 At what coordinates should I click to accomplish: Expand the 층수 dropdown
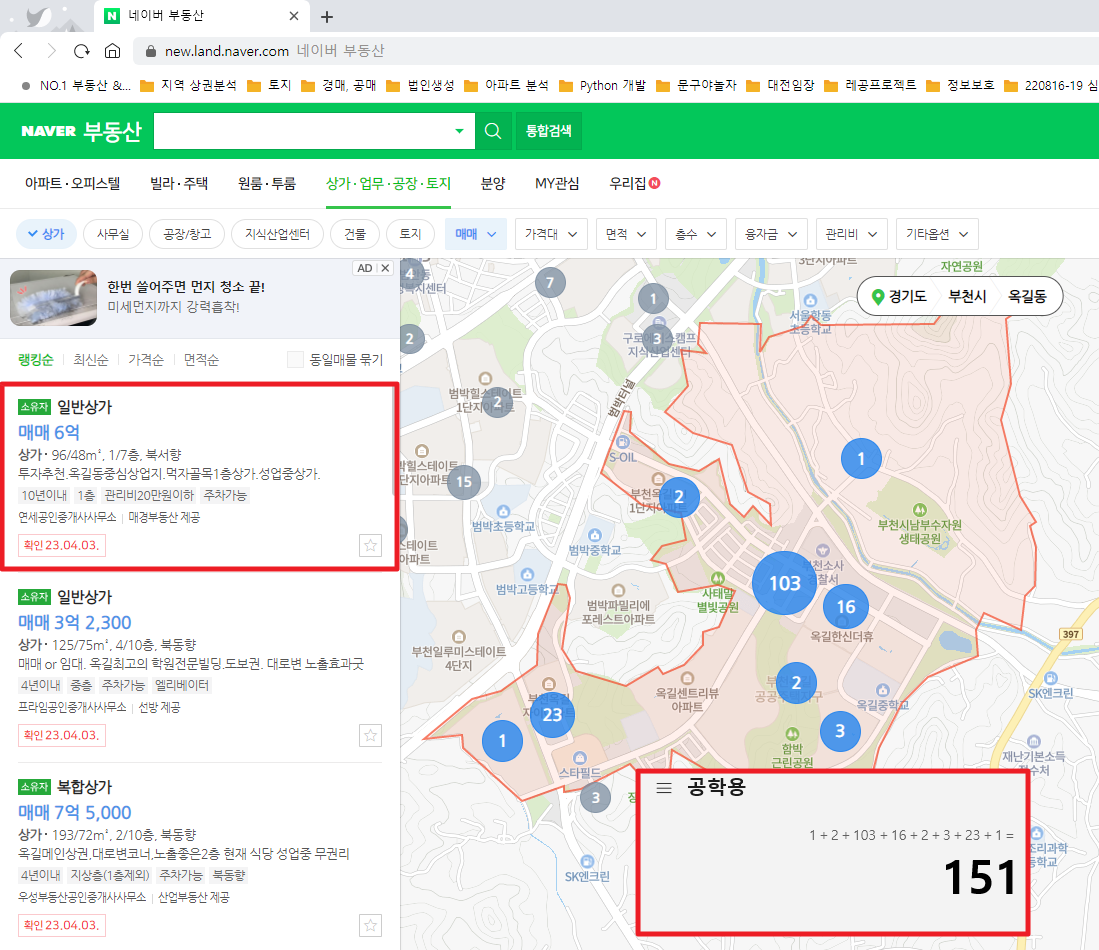click(x=695, y=234)
